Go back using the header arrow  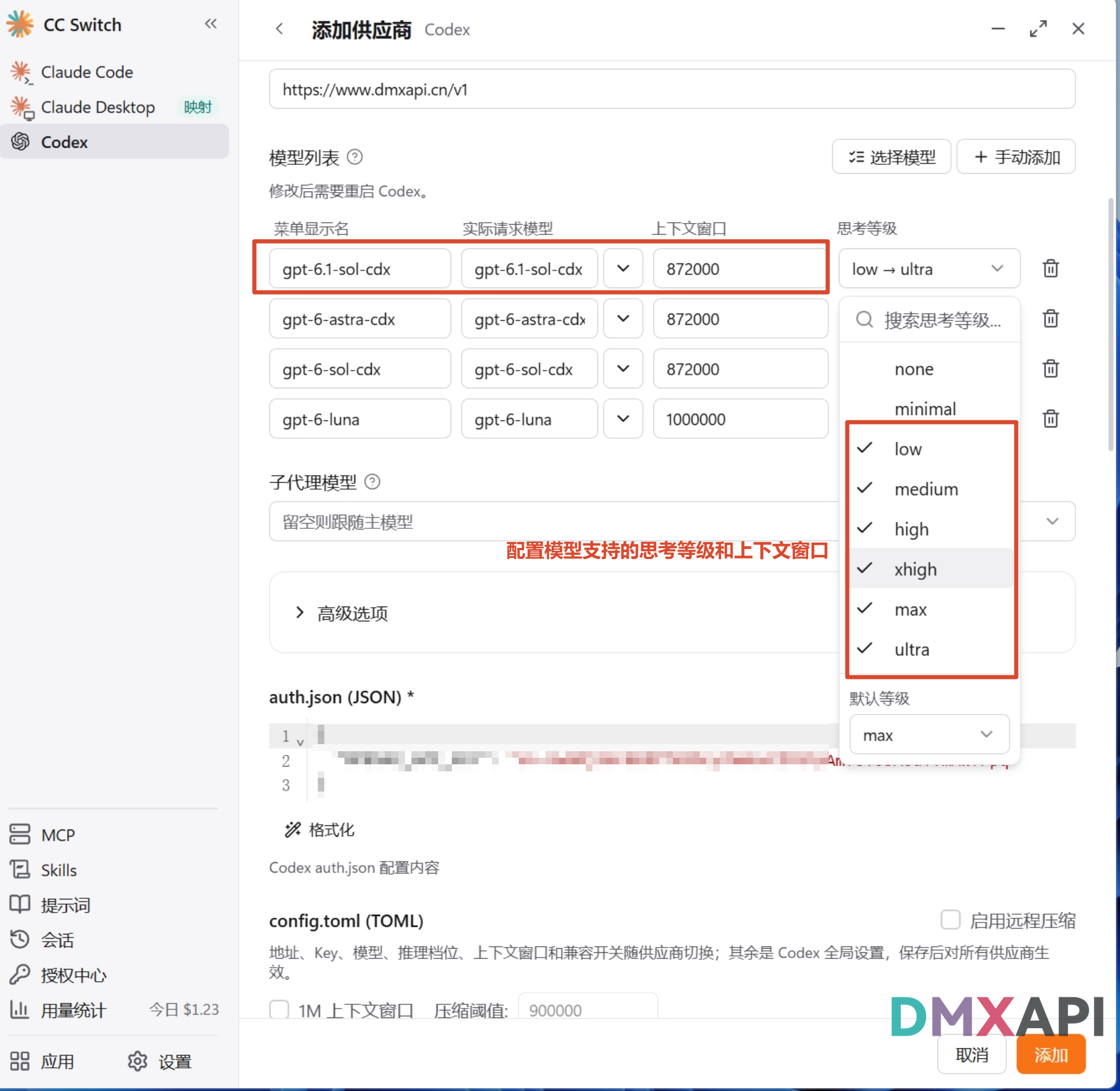tap(279, 28)
